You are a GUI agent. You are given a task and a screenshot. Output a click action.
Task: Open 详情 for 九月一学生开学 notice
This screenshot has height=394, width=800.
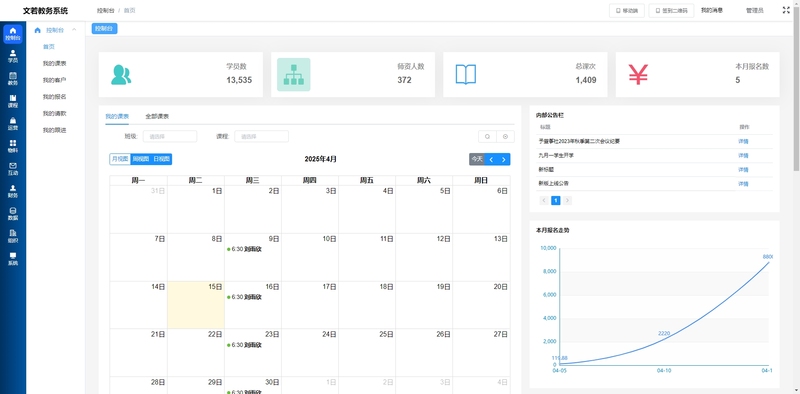pyautogui.click(x=743, y=155)
